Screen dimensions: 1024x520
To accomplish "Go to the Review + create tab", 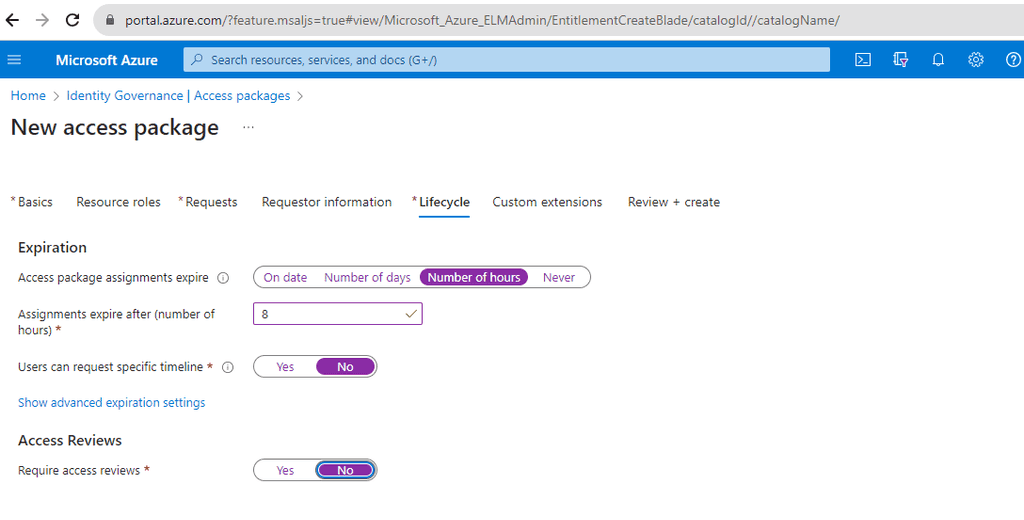I will click(x=673, y=202).
